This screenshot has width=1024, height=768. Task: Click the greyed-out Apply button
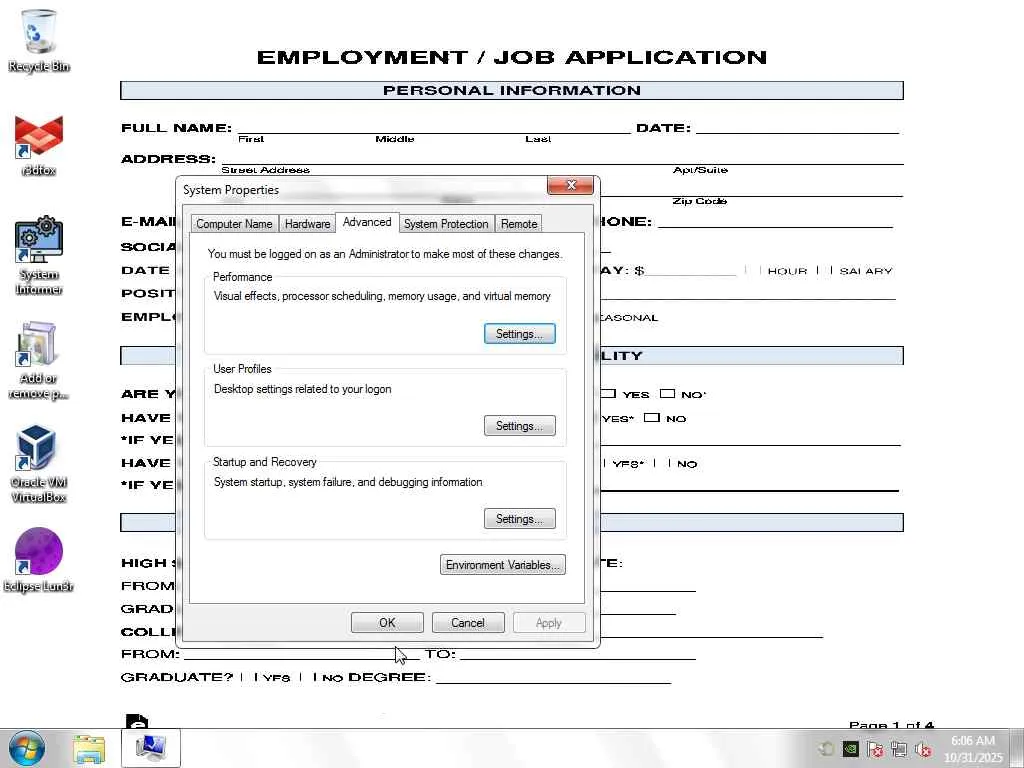pos(549,622)
